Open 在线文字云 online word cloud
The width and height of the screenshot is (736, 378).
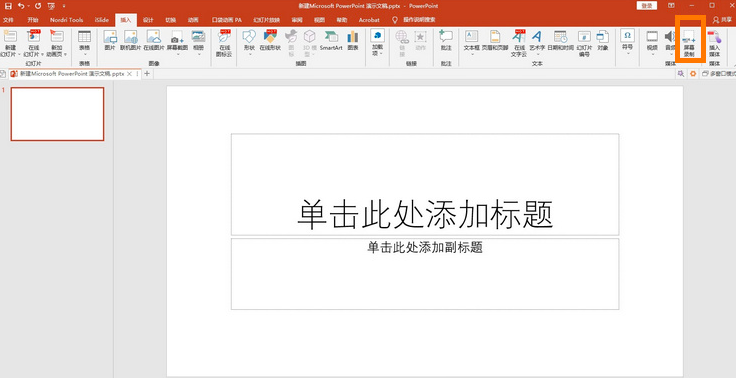518,43
